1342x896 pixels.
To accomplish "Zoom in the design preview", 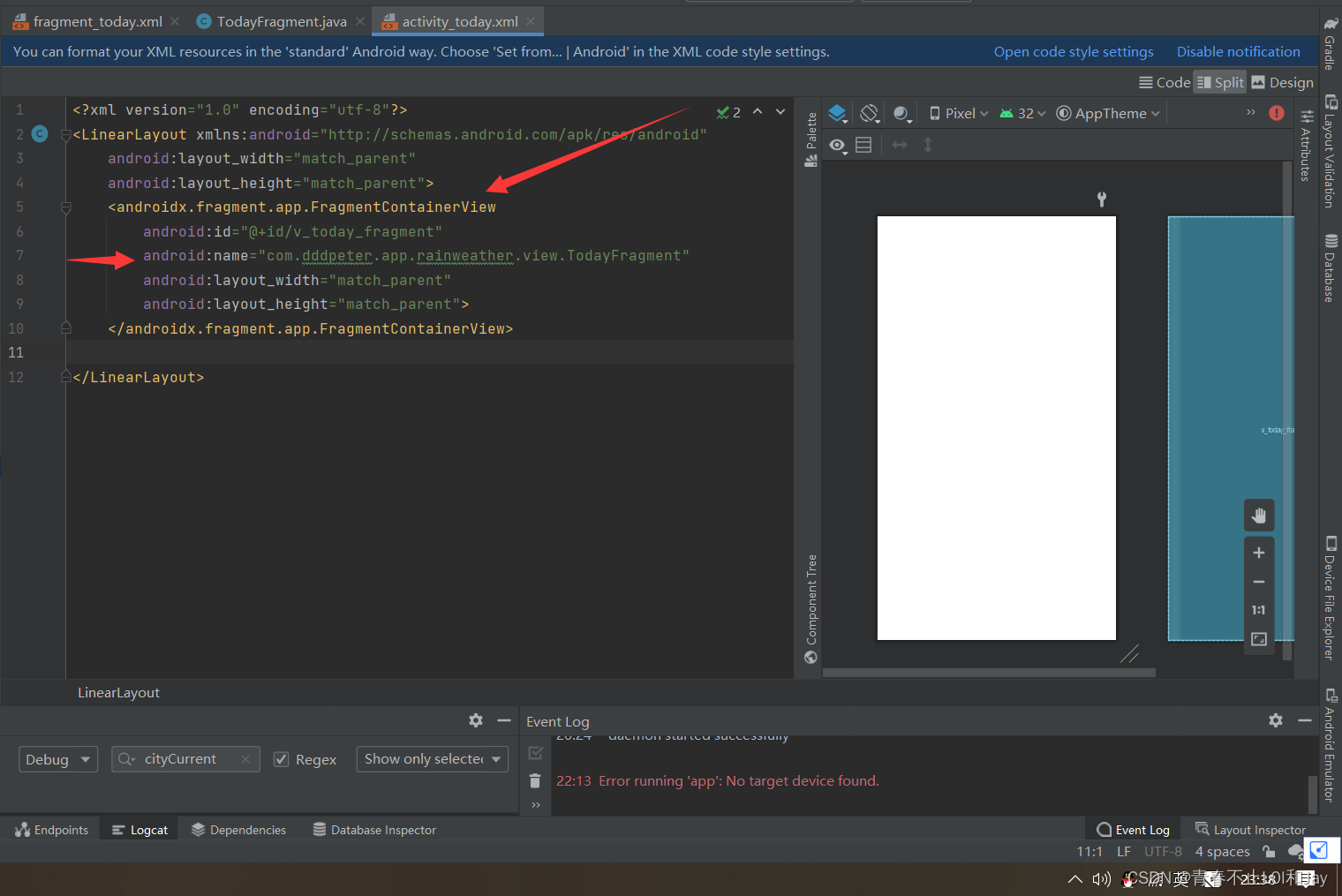I will coord(1259,553).
